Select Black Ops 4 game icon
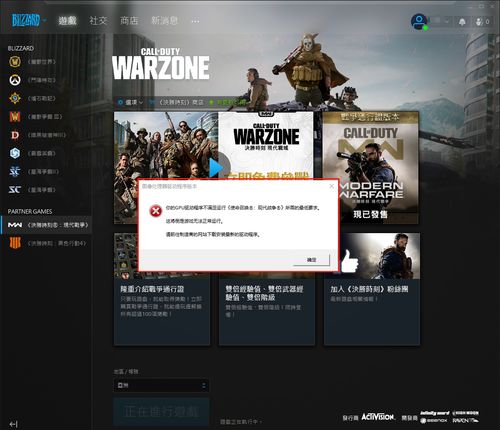The width and height of the screenshot is (500, 430). 15,243
